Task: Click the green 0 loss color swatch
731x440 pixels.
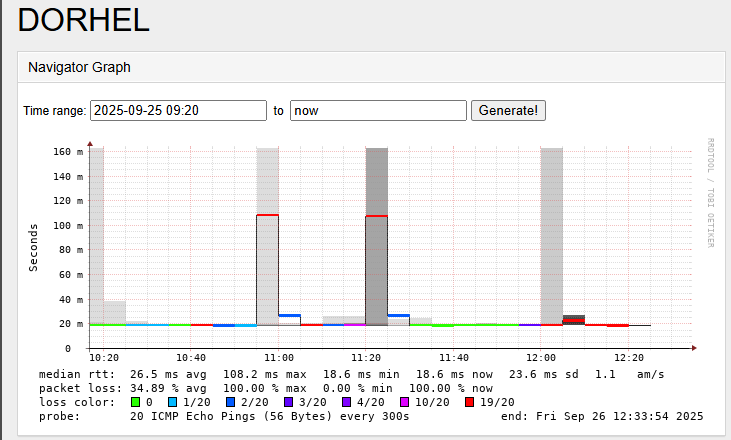Action: point(135,401)
